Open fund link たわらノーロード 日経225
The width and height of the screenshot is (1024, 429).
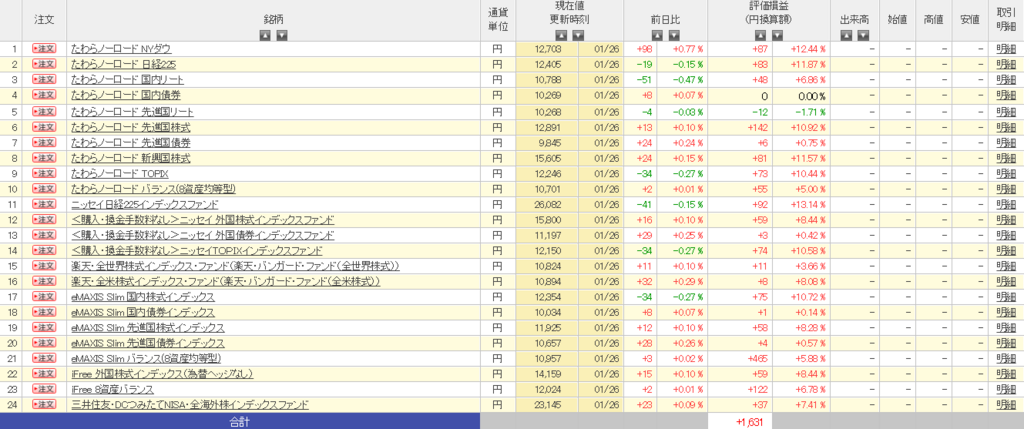[x=123, y=64]
